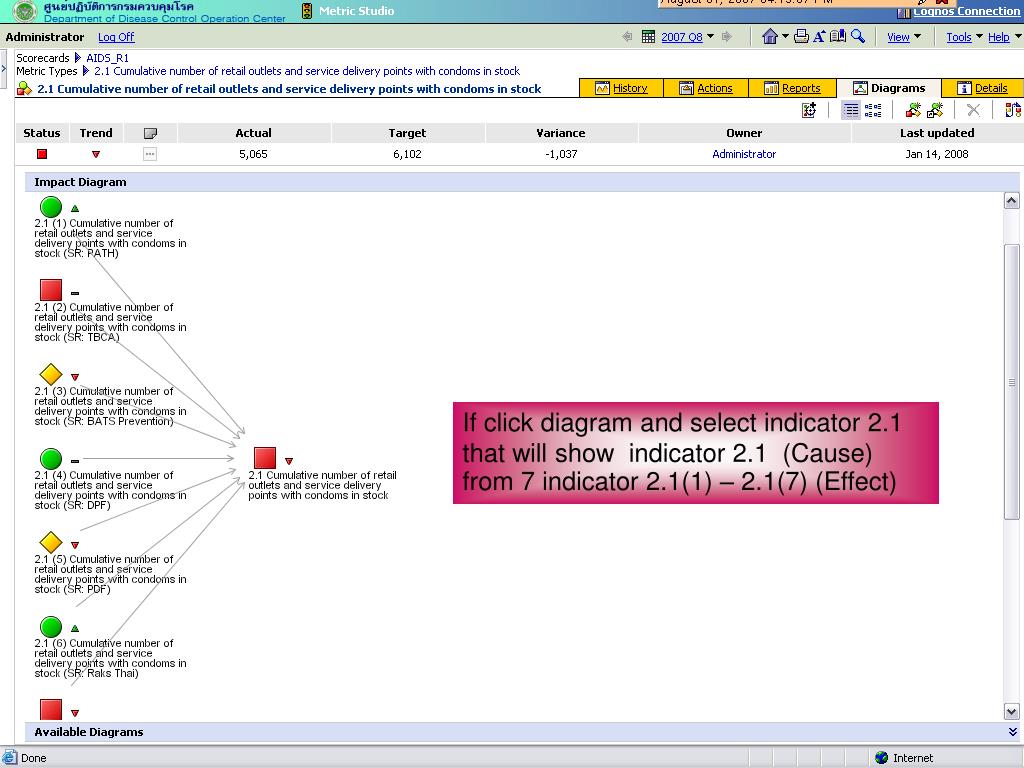
Task: Click scroll up arrow of impact diagram
Action: point(1011,200)
